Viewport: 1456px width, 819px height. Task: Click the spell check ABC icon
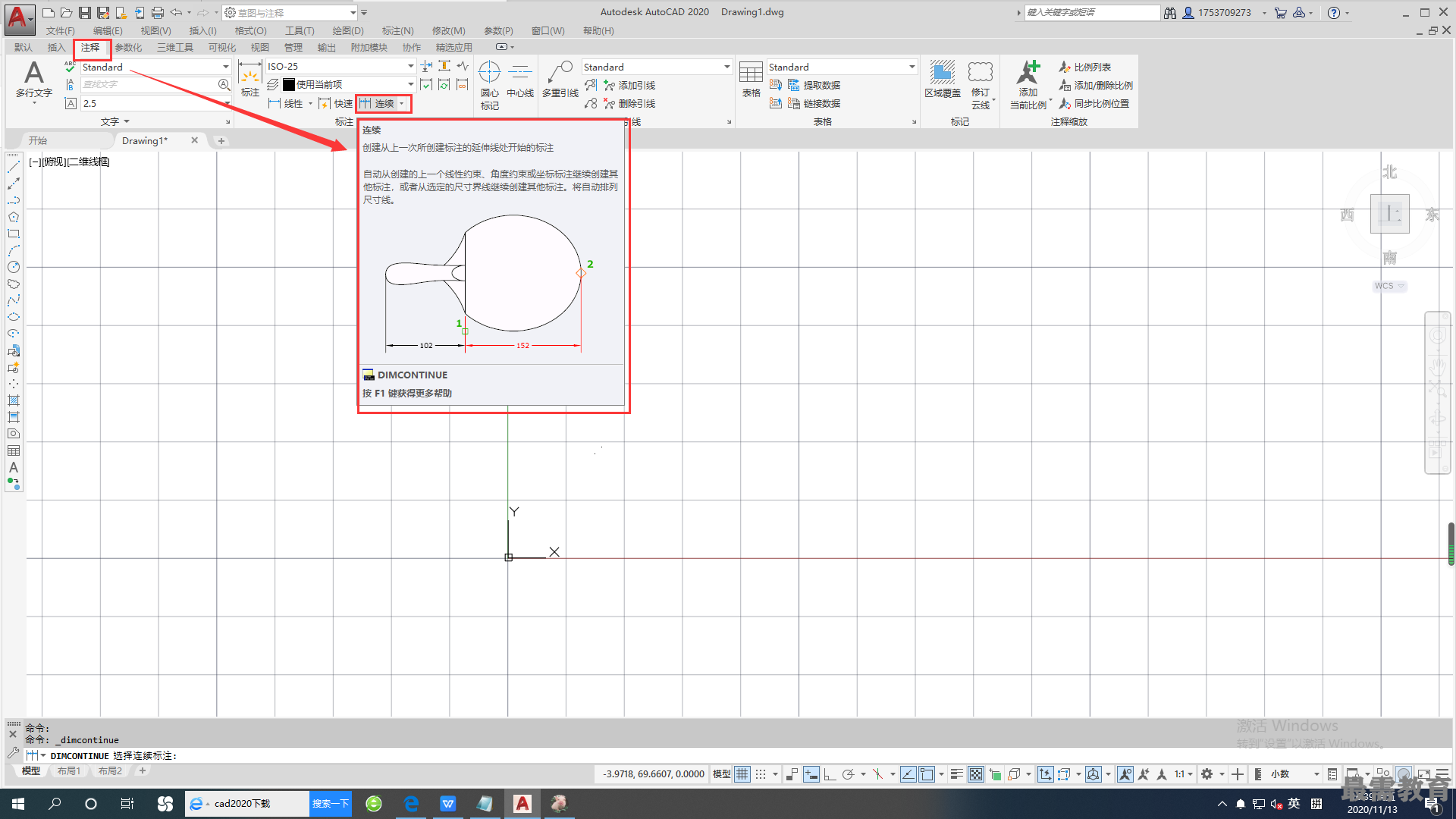[x=70, y=67]
